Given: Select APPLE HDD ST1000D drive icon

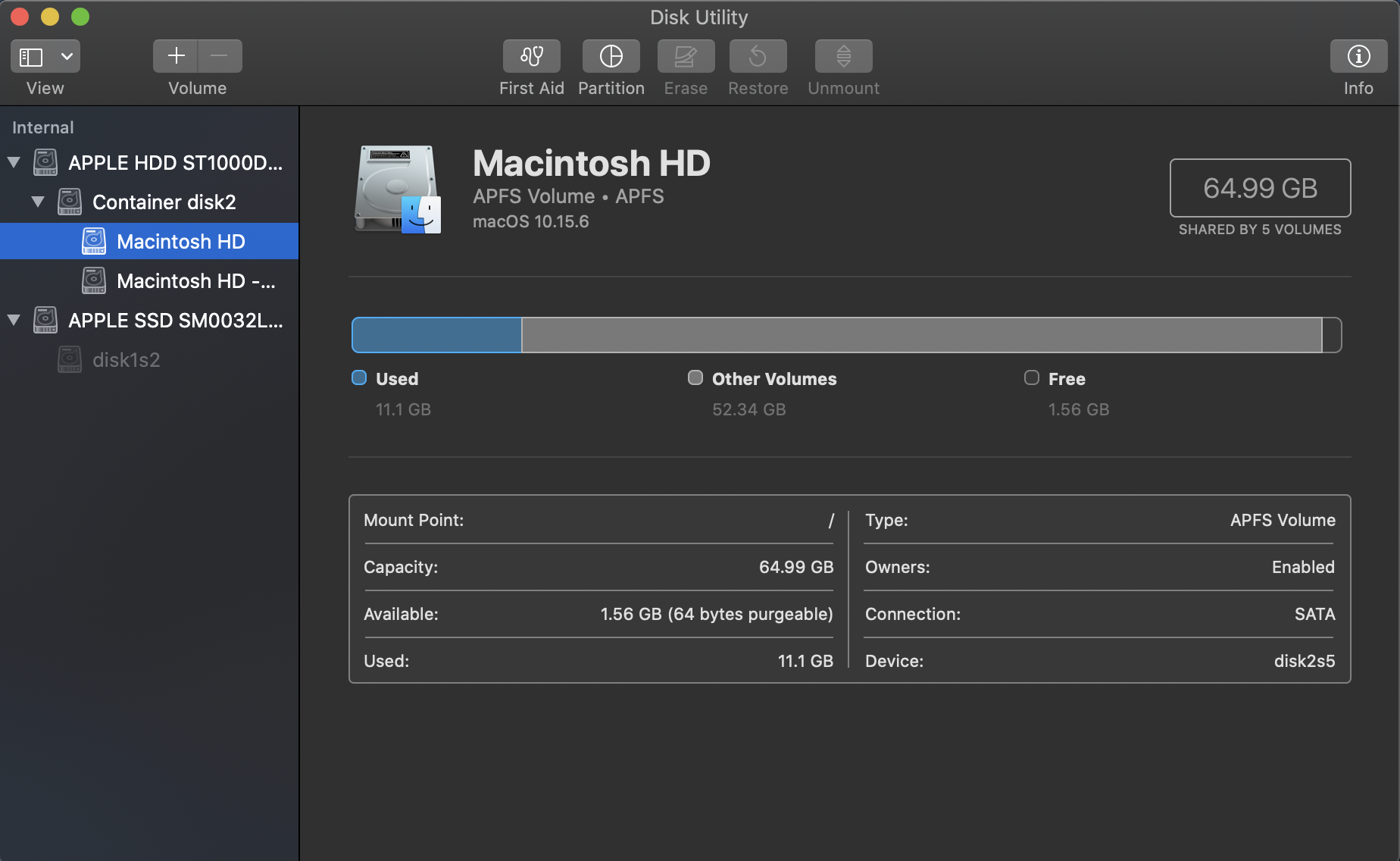Looking at the screenshot, I should (45, 162).
